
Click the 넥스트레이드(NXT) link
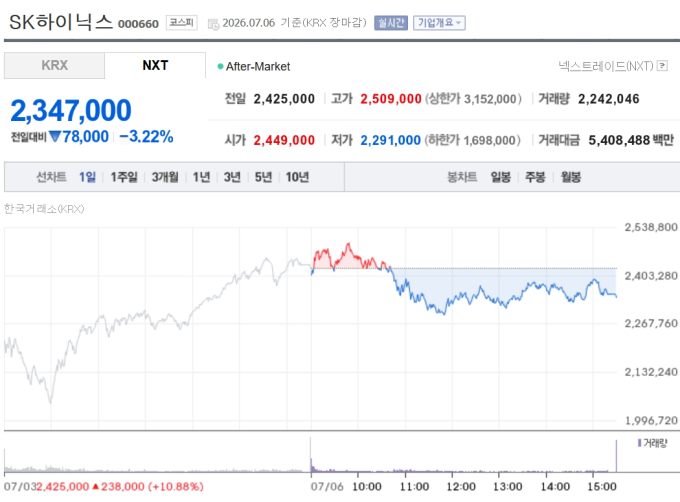click(x=606, y=66)
